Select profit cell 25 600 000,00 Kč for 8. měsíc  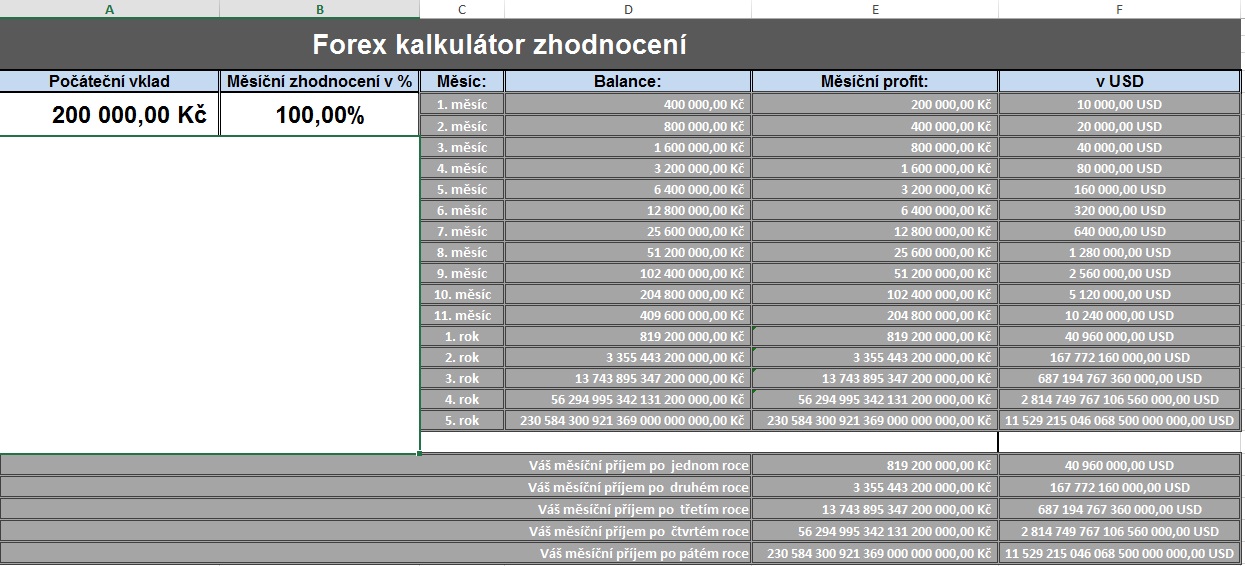(x=875, y=252)
